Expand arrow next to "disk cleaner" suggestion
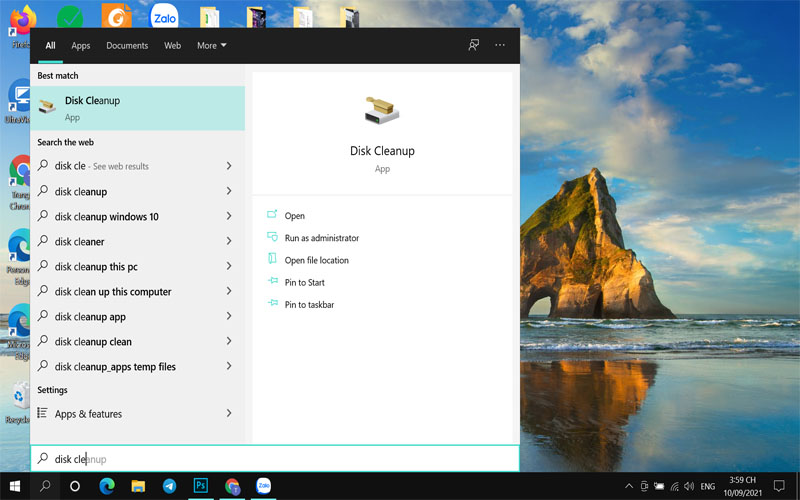This screenshot has height=500, width=800. [x=229, y=241]
